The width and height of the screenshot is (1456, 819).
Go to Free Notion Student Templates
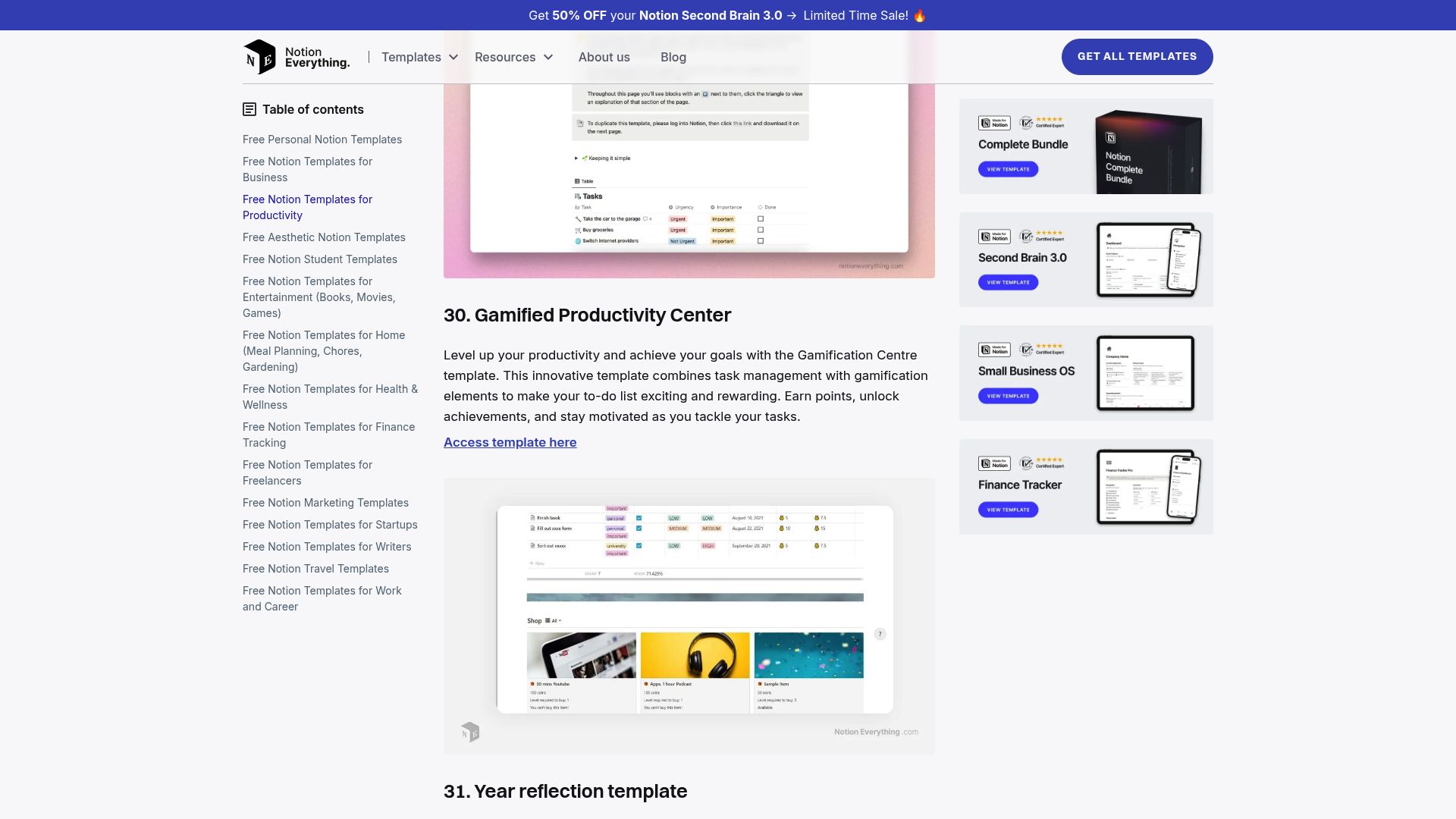[x=320, y=259]
